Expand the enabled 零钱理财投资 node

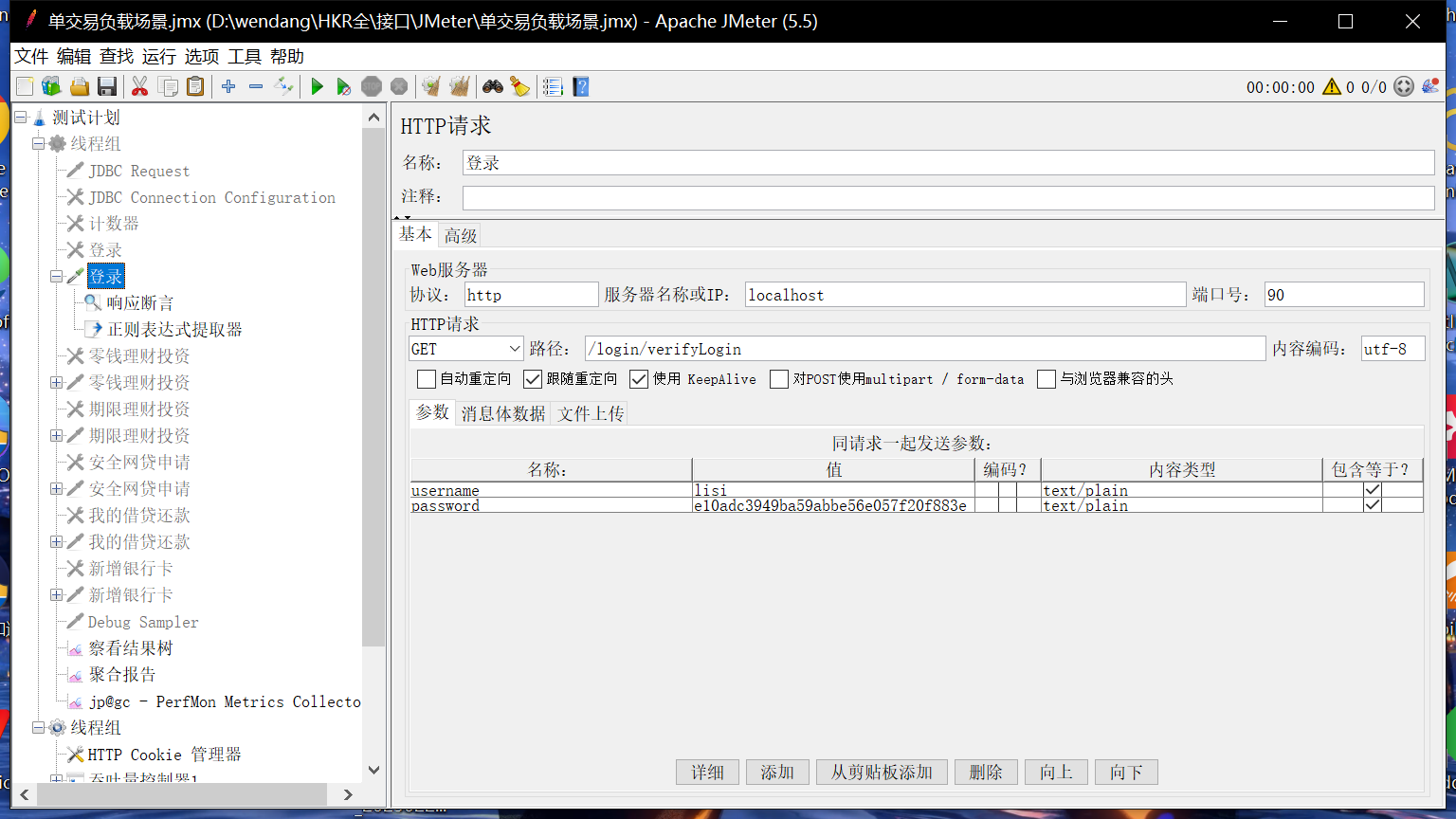tap(57, 383)
